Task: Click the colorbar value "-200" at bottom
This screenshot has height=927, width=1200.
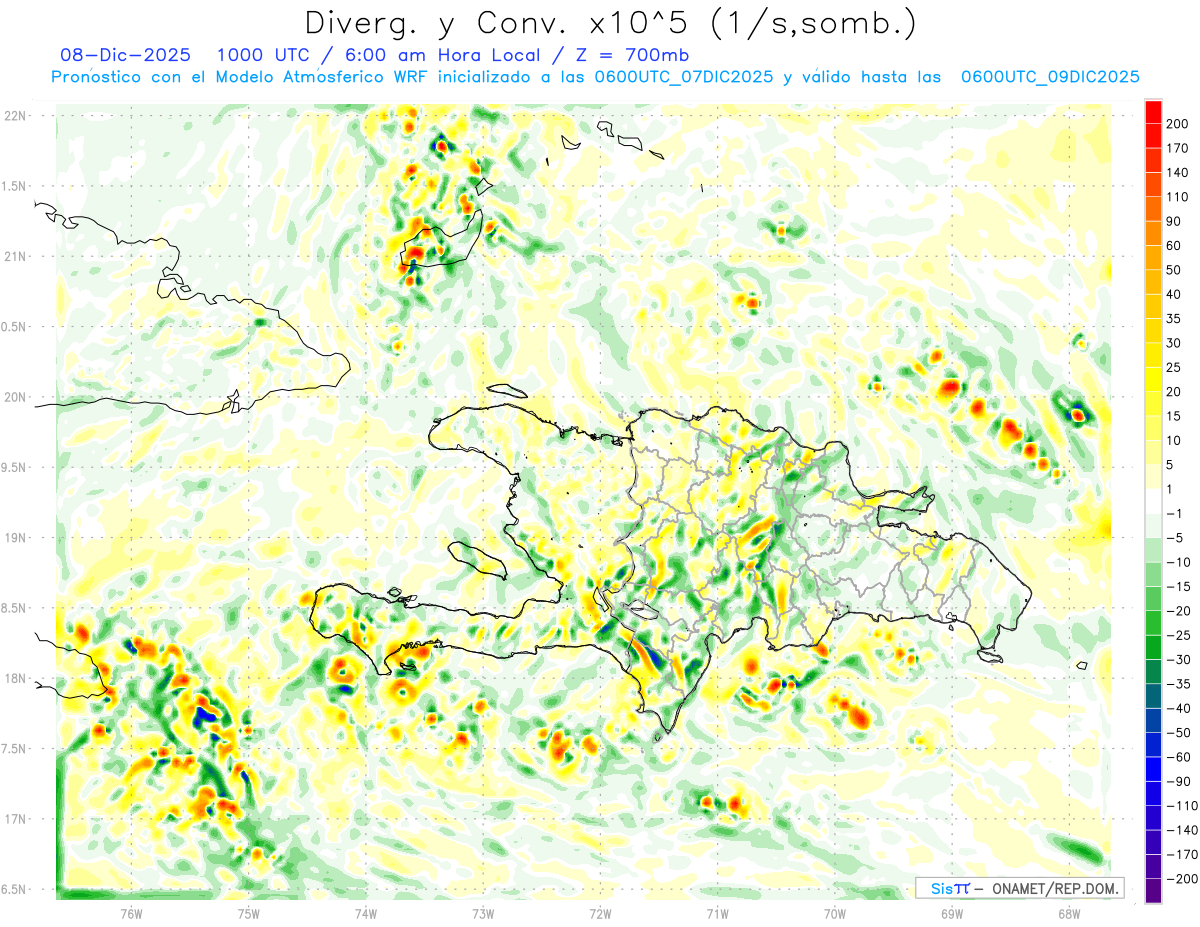Action: click(x=1183, y=879)
